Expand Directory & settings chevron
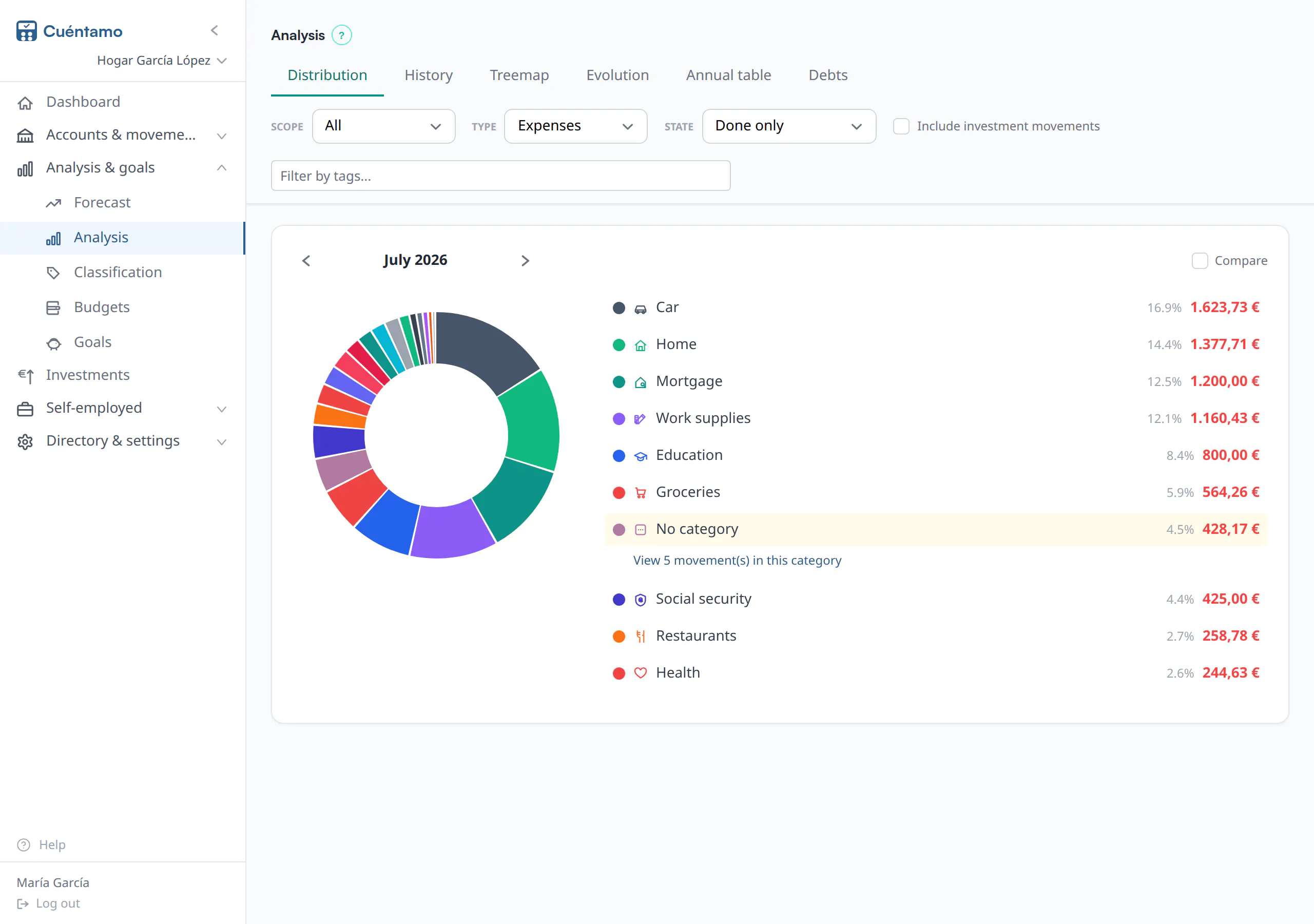Image resolution: width=1314 pixels, height=924 pixels. pos(221,441)
